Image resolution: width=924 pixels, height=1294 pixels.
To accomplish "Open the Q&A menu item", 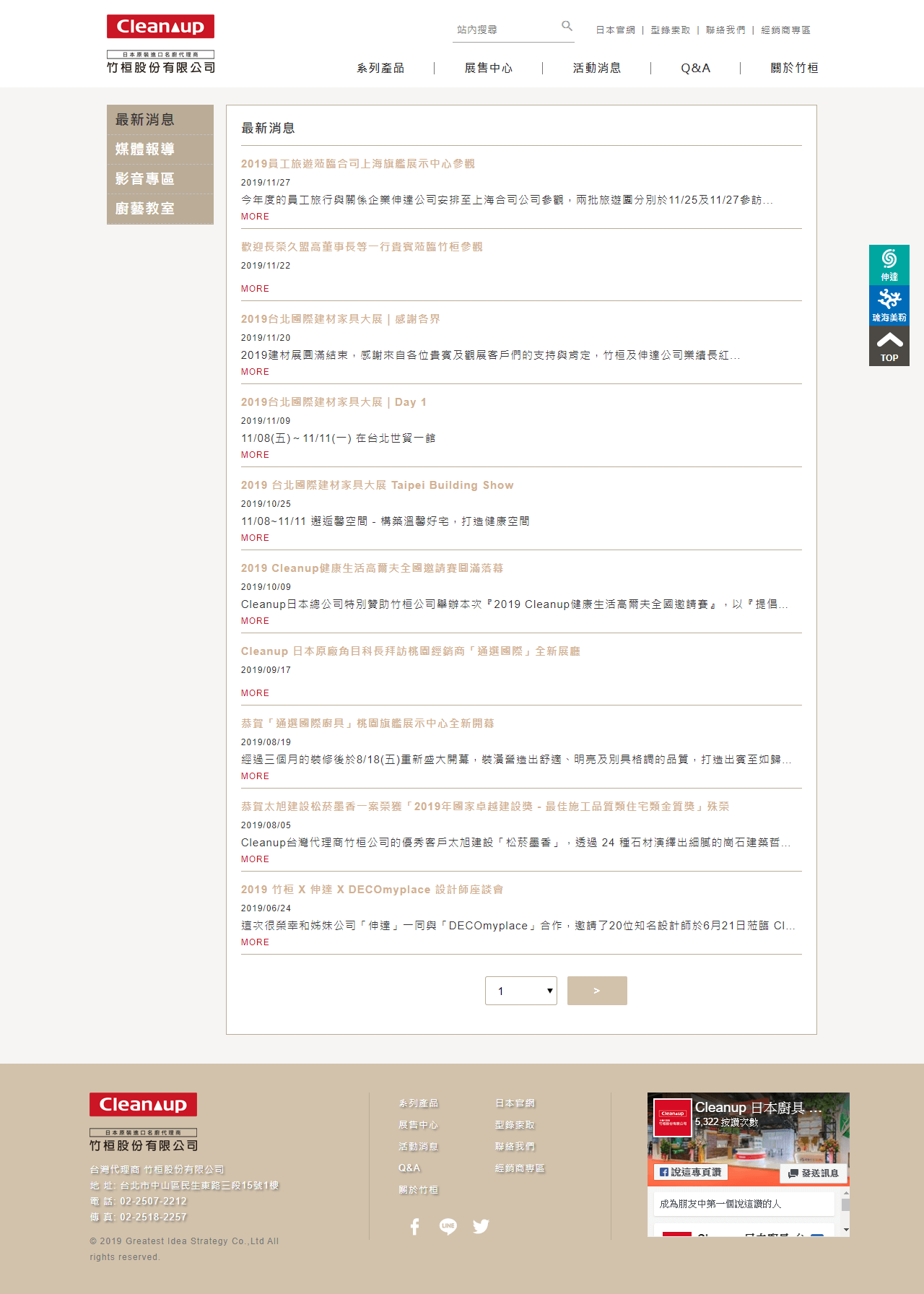I will tap(696, 68).
